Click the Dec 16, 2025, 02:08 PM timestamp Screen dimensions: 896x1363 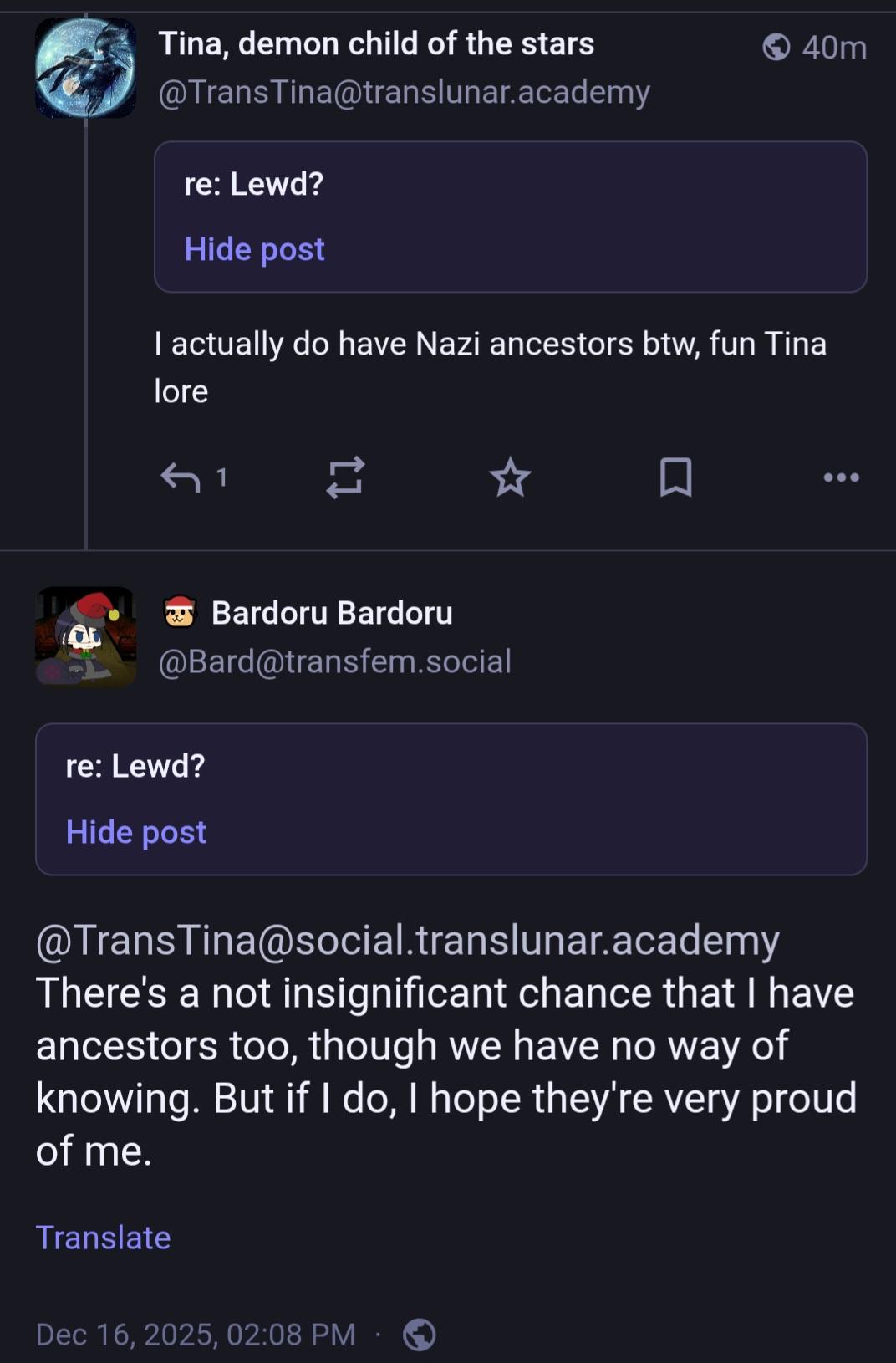point(196,1335)
